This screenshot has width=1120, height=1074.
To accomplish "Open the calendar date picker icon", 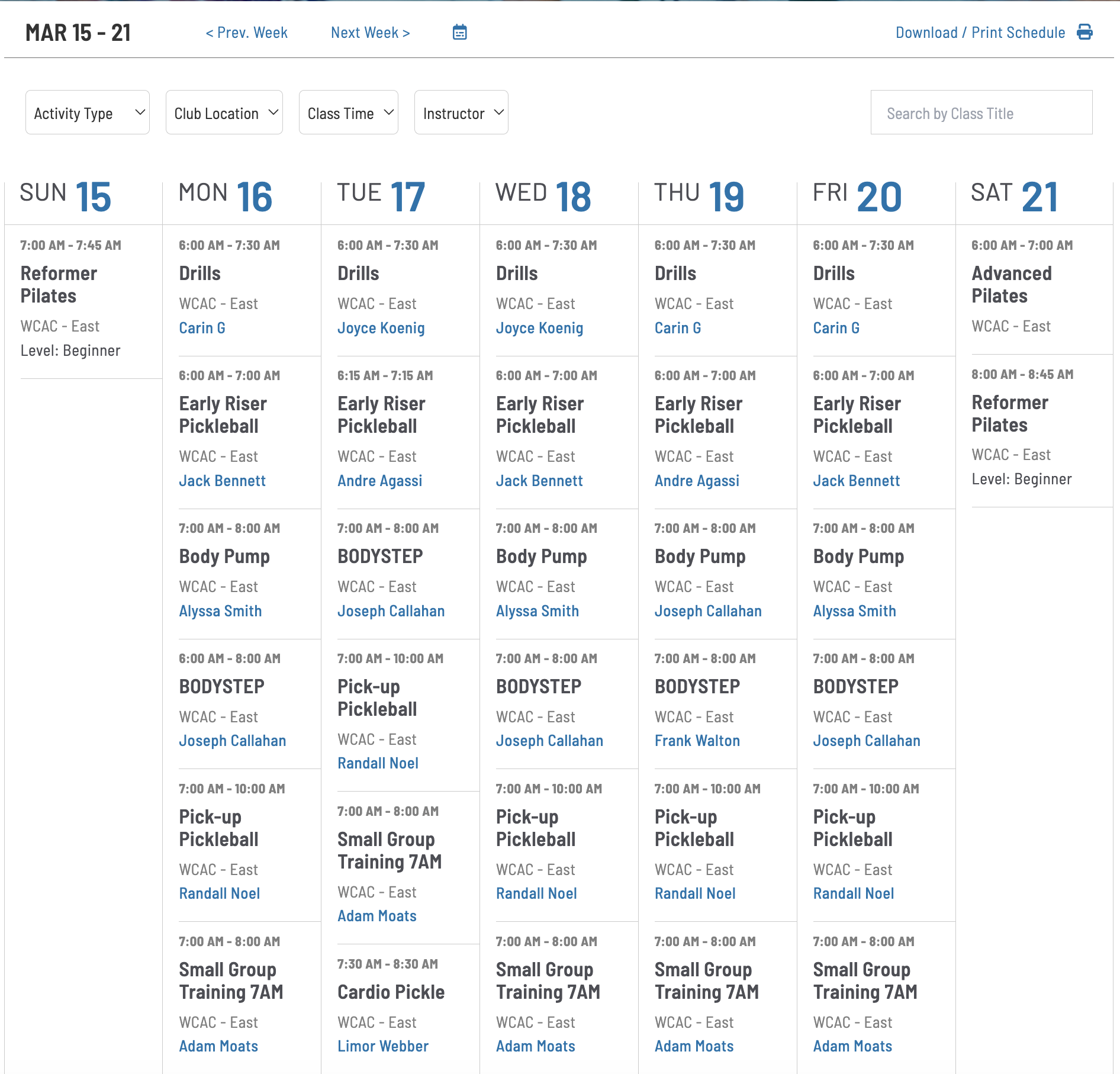I will point(459,33).
